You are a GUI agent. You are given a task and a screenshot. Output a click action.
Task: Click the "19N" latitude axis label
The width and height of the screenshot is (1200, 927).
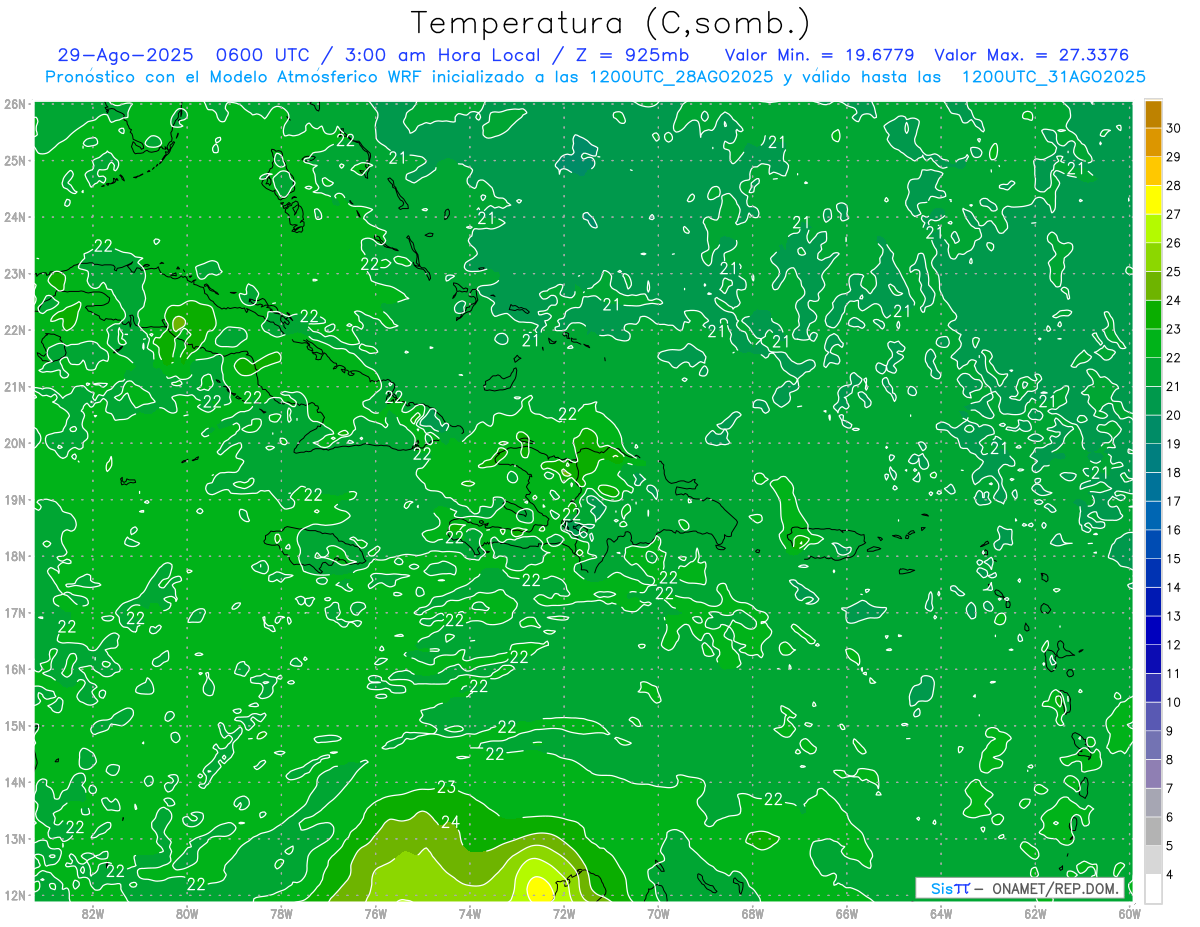pos(15,500)
